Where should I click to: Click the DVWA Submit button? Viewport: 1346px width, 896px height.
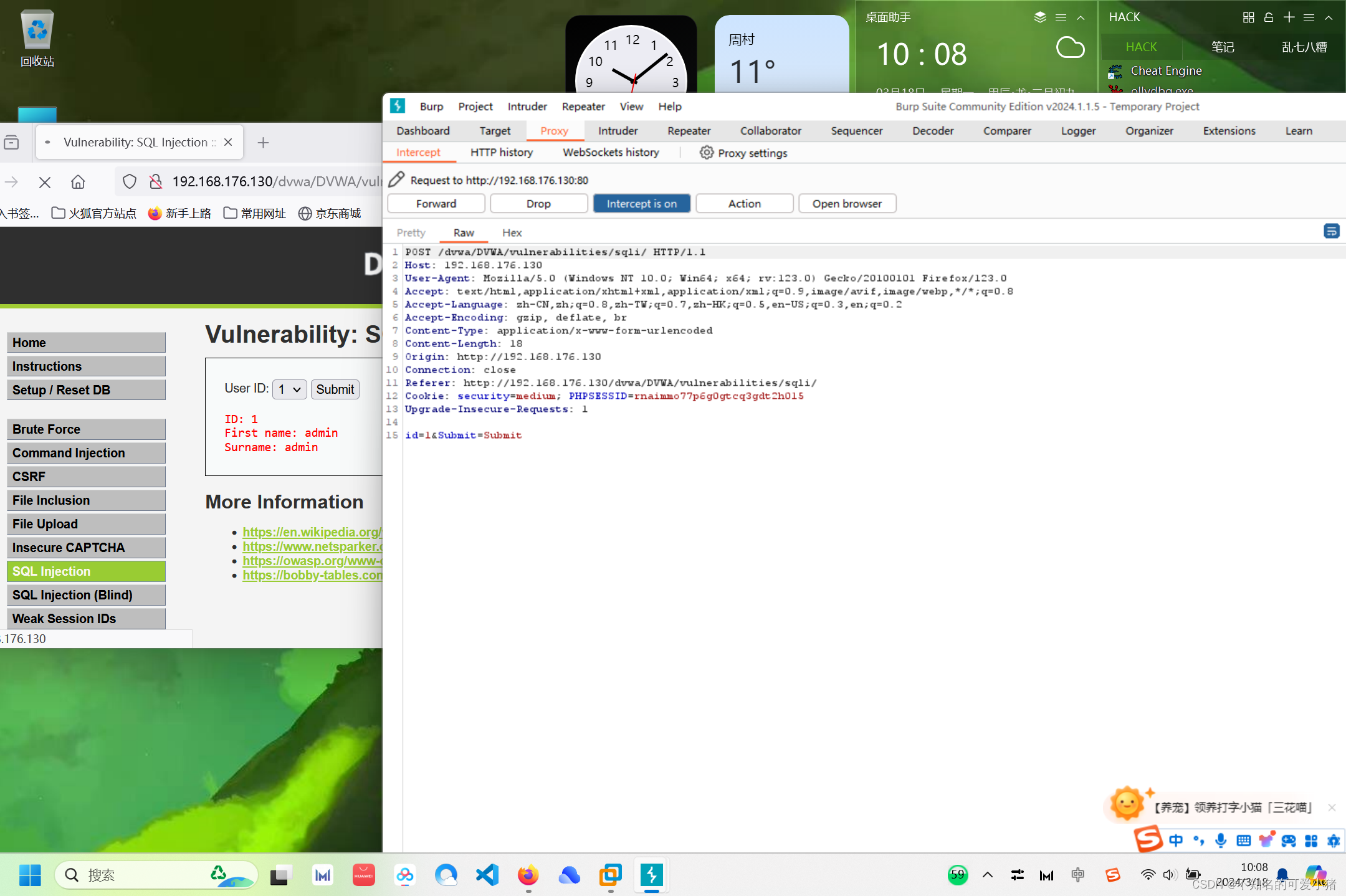click(x=335, y=389)
